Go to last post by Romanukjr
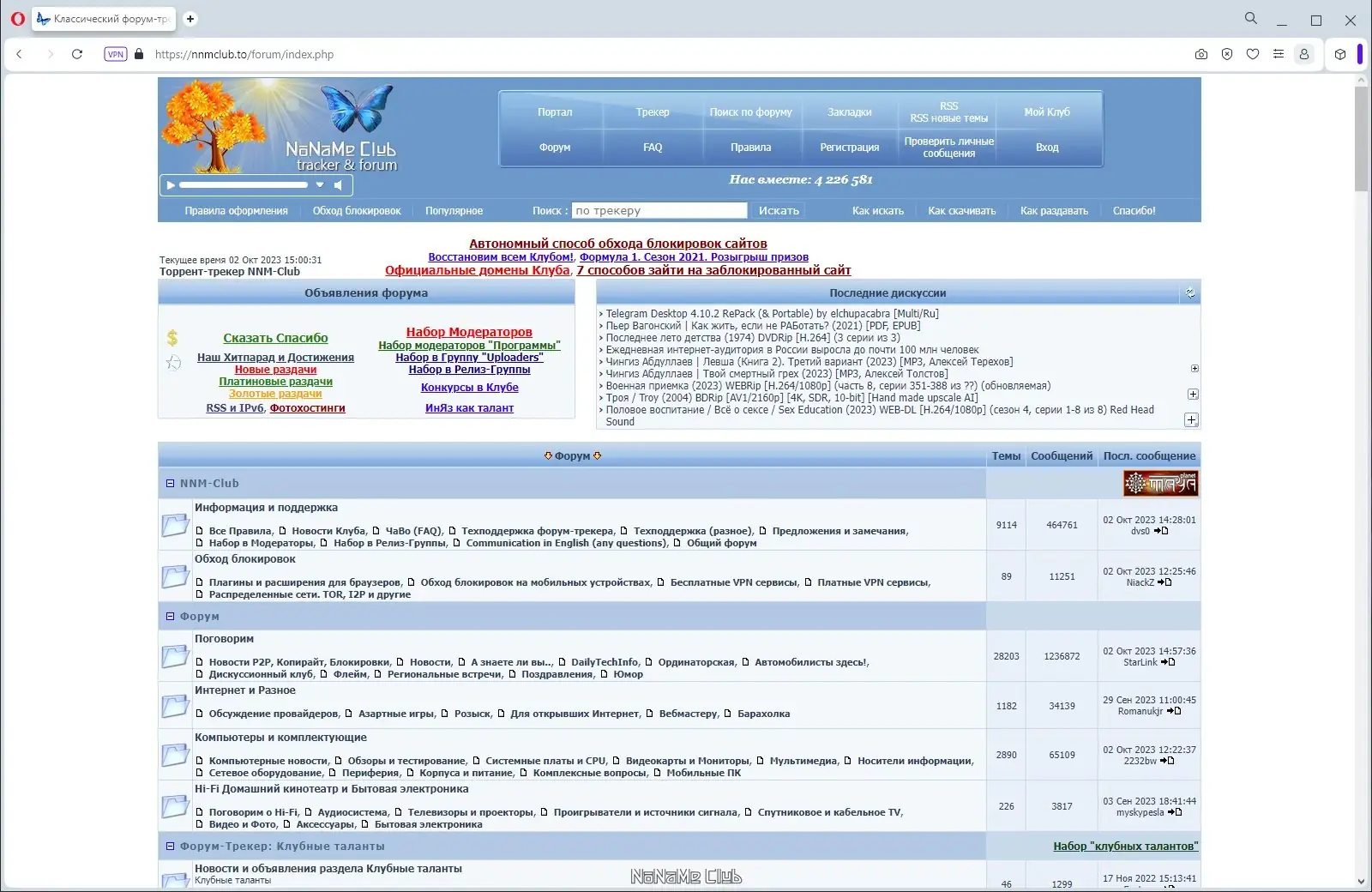Screen dimensions: 1372x892 point(1174,711)
